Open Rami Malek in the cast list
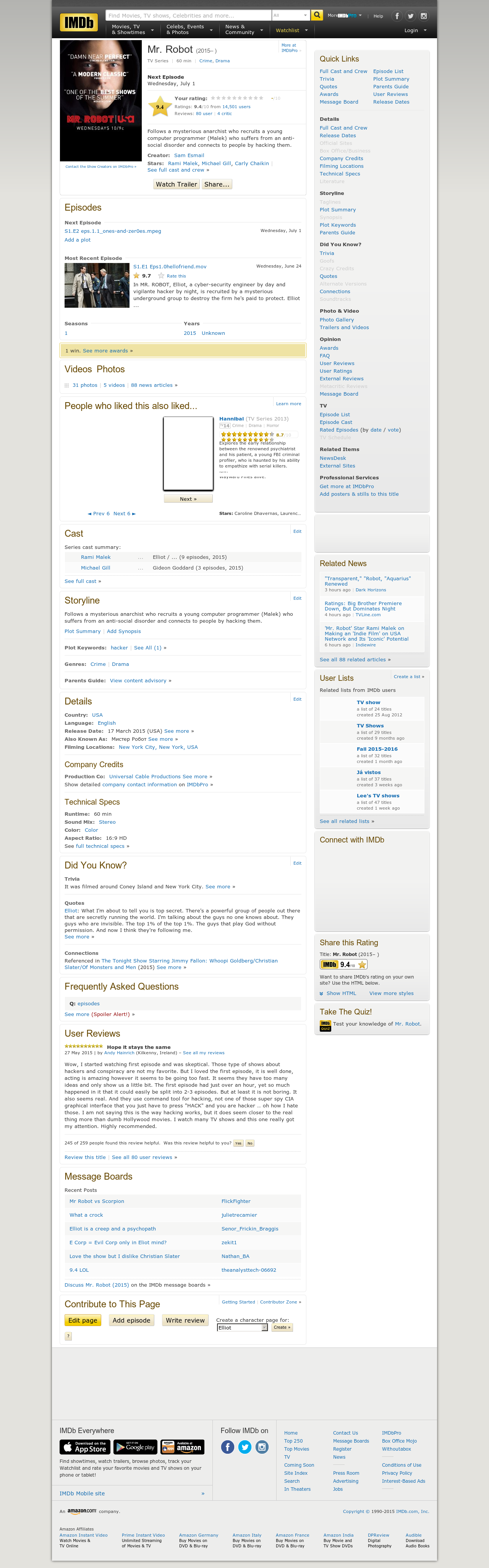Screen dimensions: 489x1568 (x=96, y=557)
